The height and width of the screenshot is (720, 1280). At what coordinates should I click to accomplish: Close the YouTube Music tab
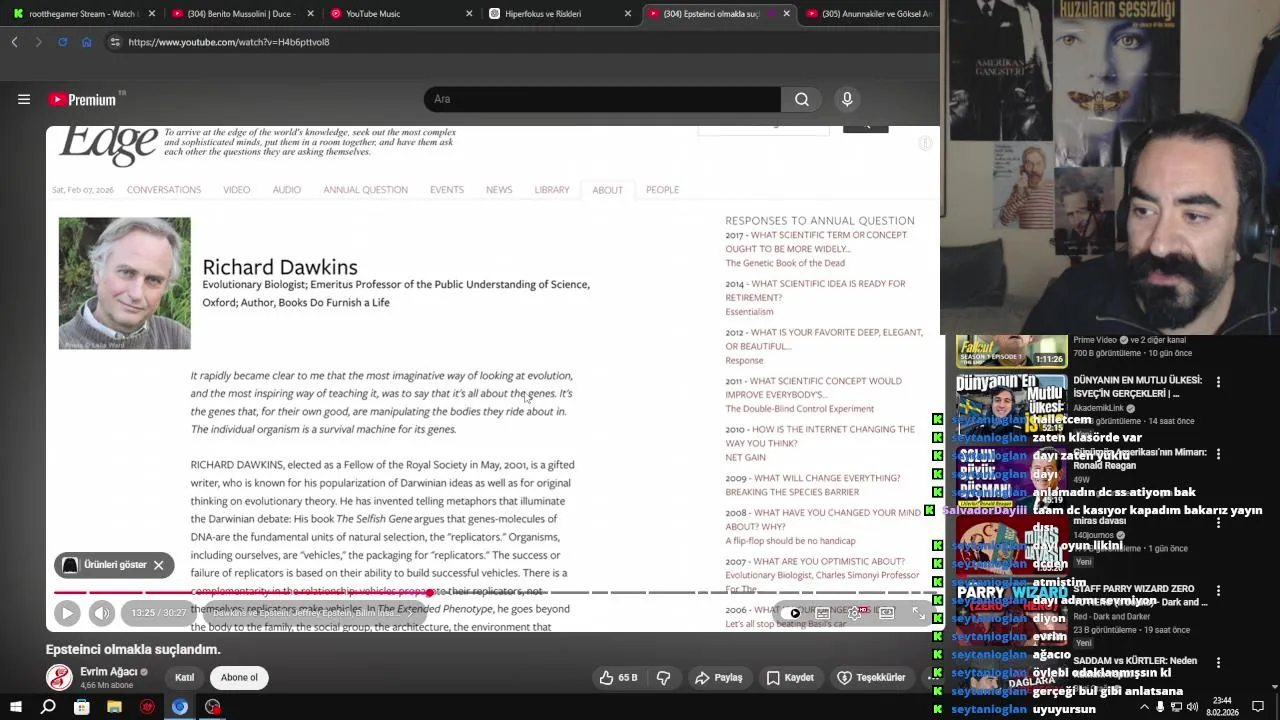point(470,14)
